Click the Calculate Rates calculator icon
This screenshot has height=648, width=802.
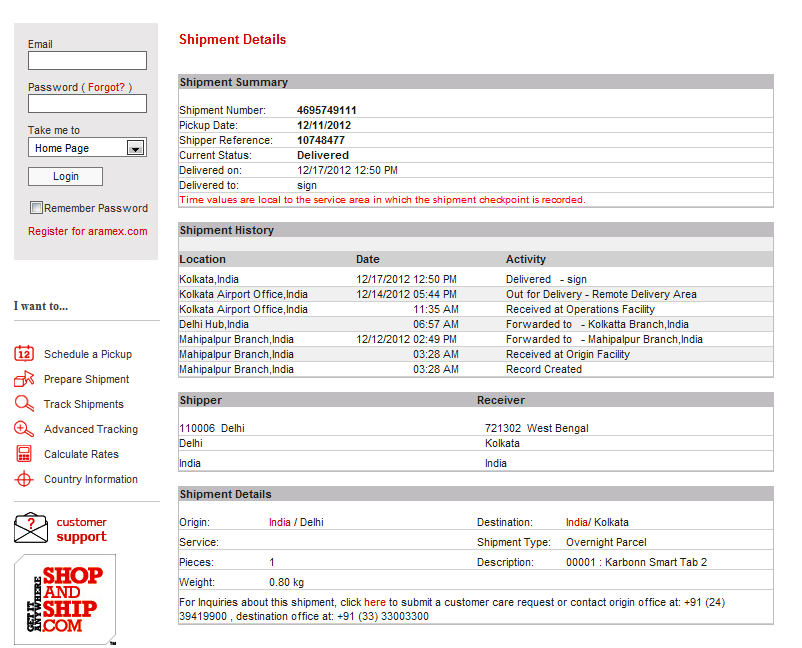[x=25, y=454]
